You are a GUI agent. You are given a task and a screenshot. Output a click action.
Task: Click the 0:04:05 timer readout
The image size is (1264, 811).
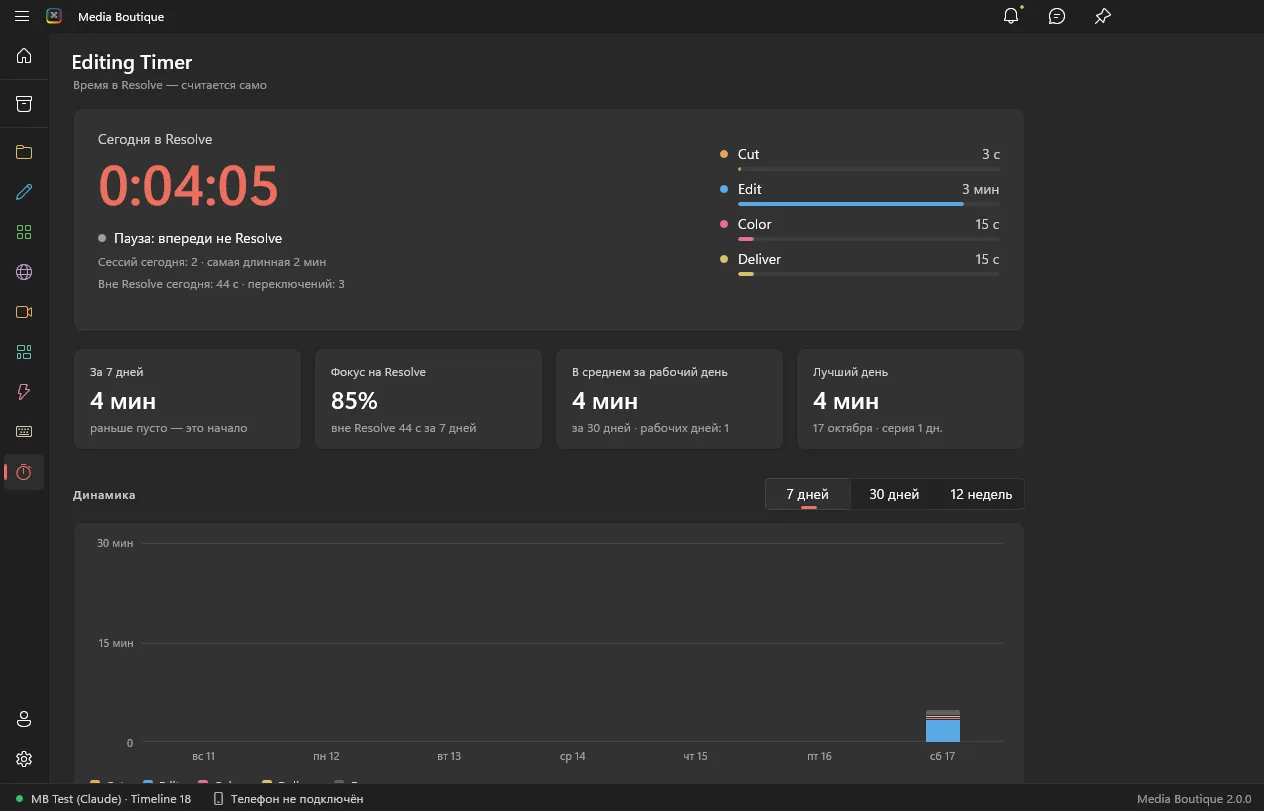point(188,185)
